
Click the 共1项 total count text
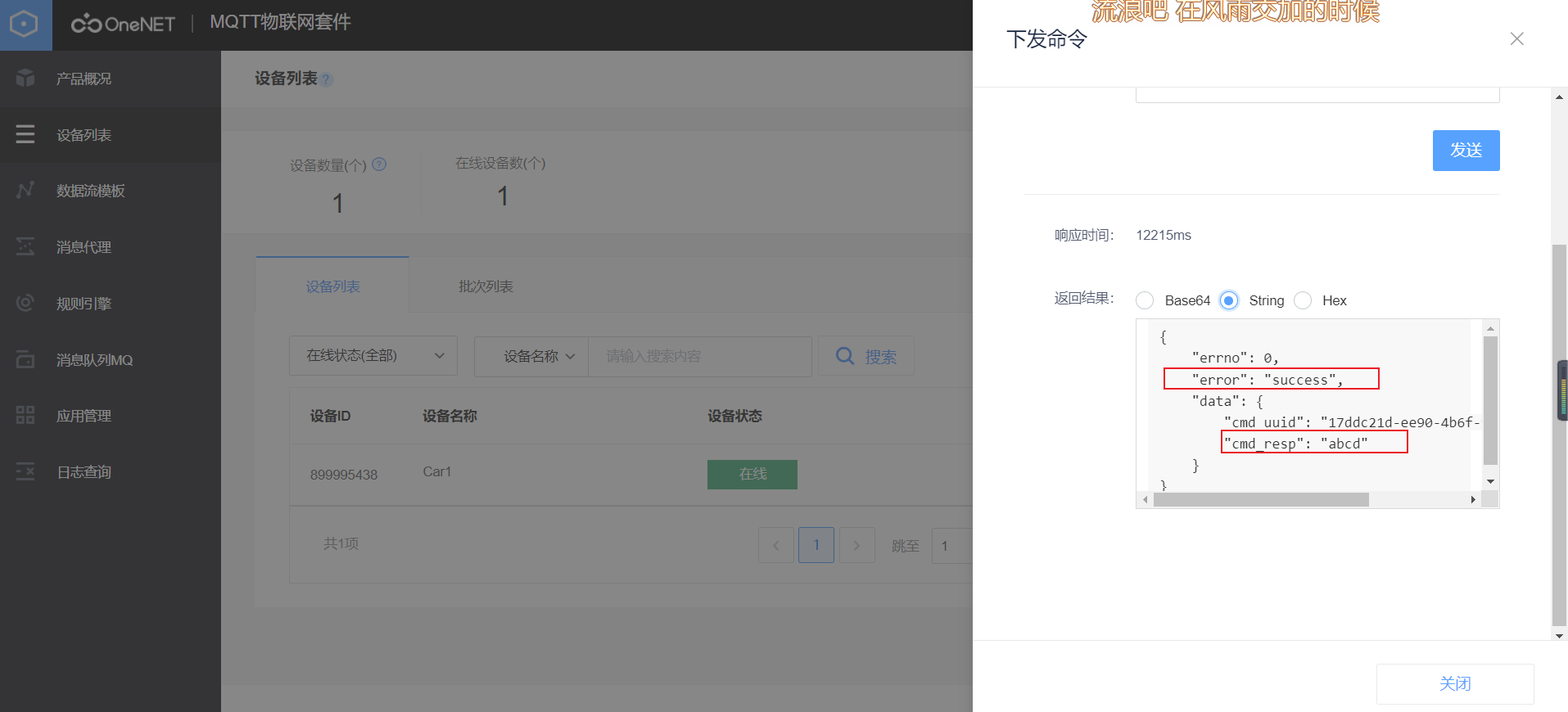341,543
